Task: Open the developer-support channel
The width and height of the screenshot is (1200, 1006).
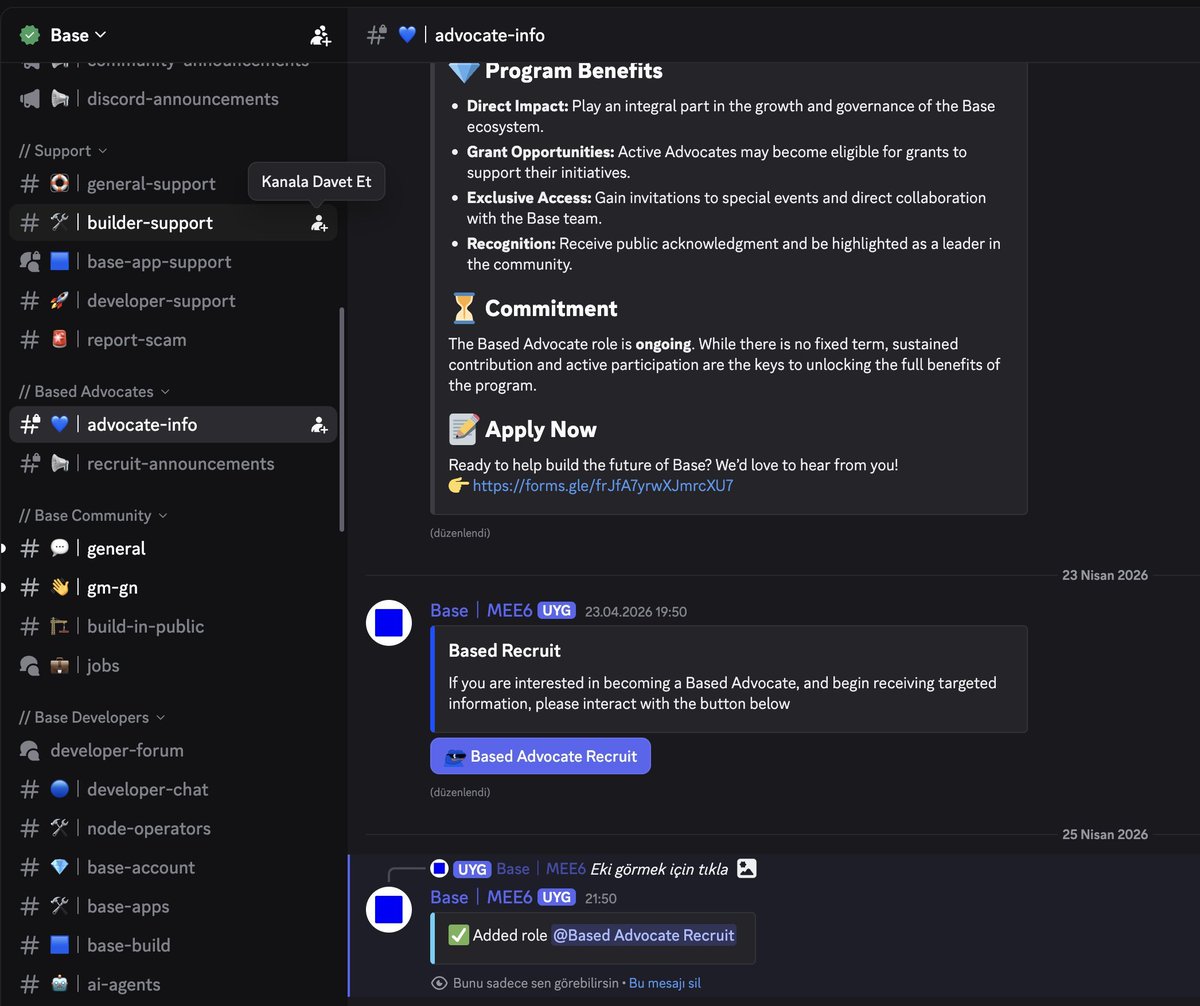Action: click(173, 301)
